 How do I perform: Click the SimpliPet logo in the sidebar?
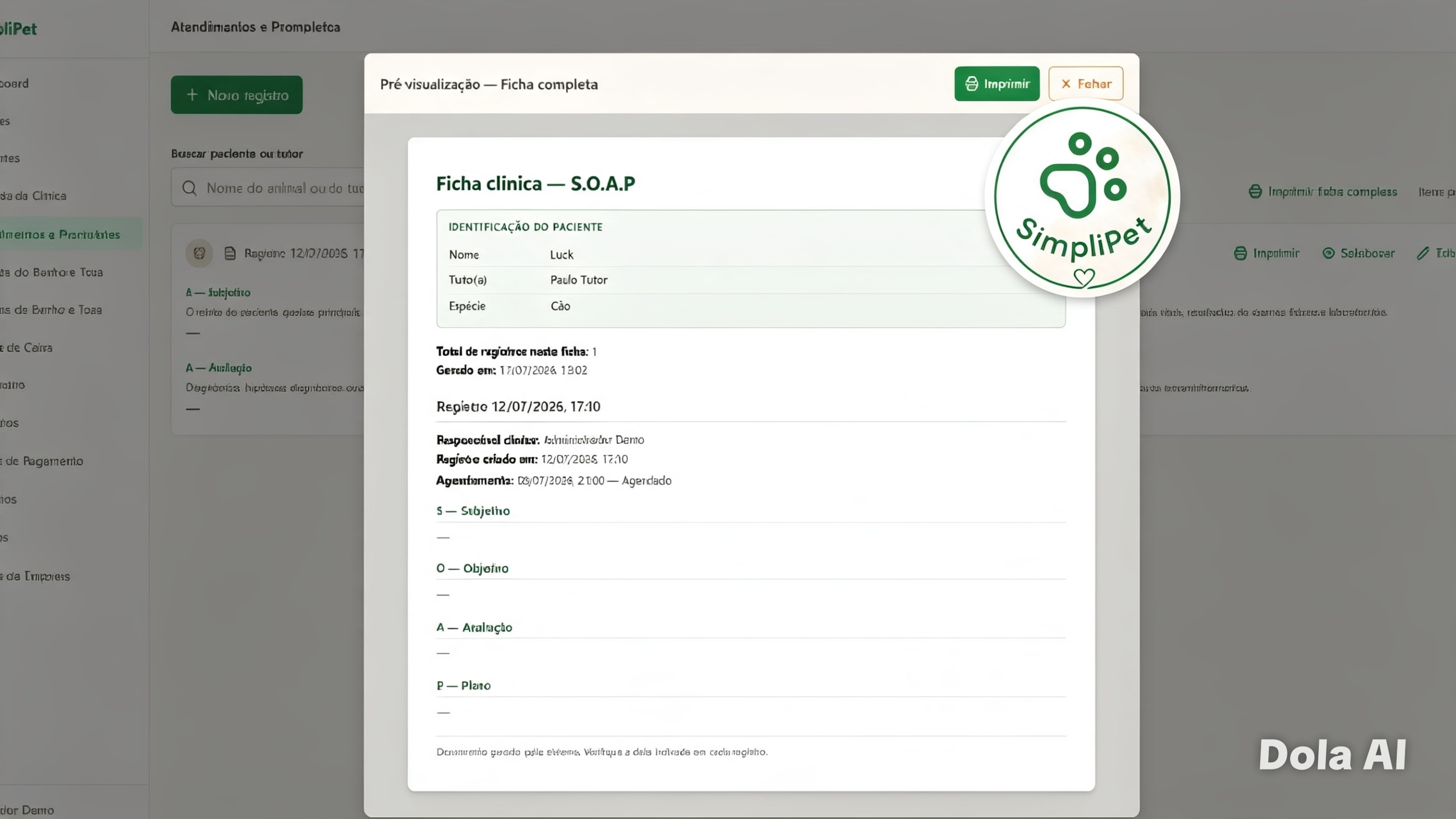tap(19, 29)
